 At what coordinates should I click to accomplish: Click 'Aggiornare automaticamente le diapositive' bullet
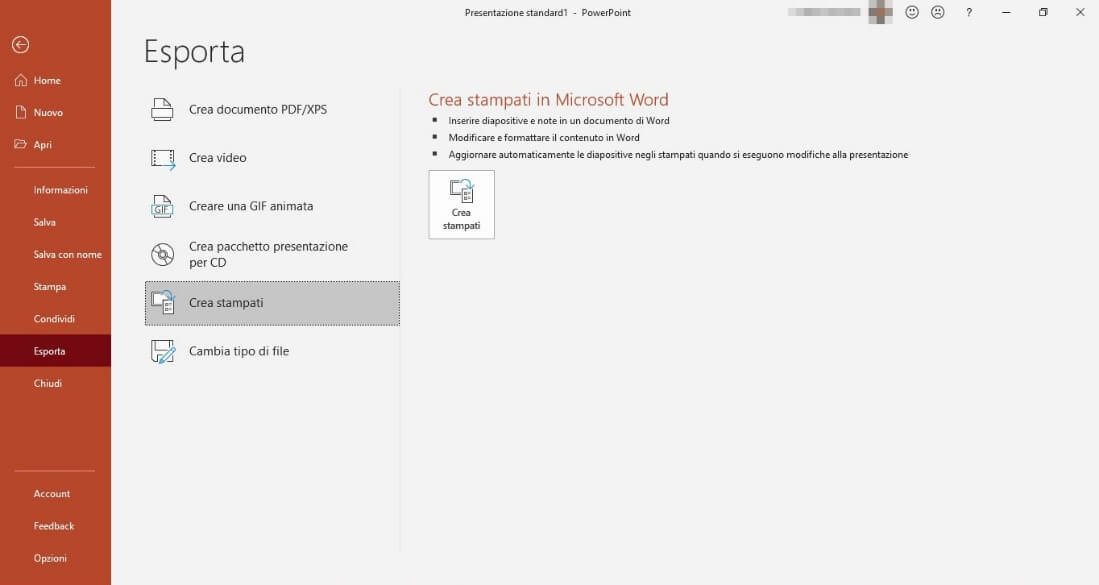click(x=678, y=155)
